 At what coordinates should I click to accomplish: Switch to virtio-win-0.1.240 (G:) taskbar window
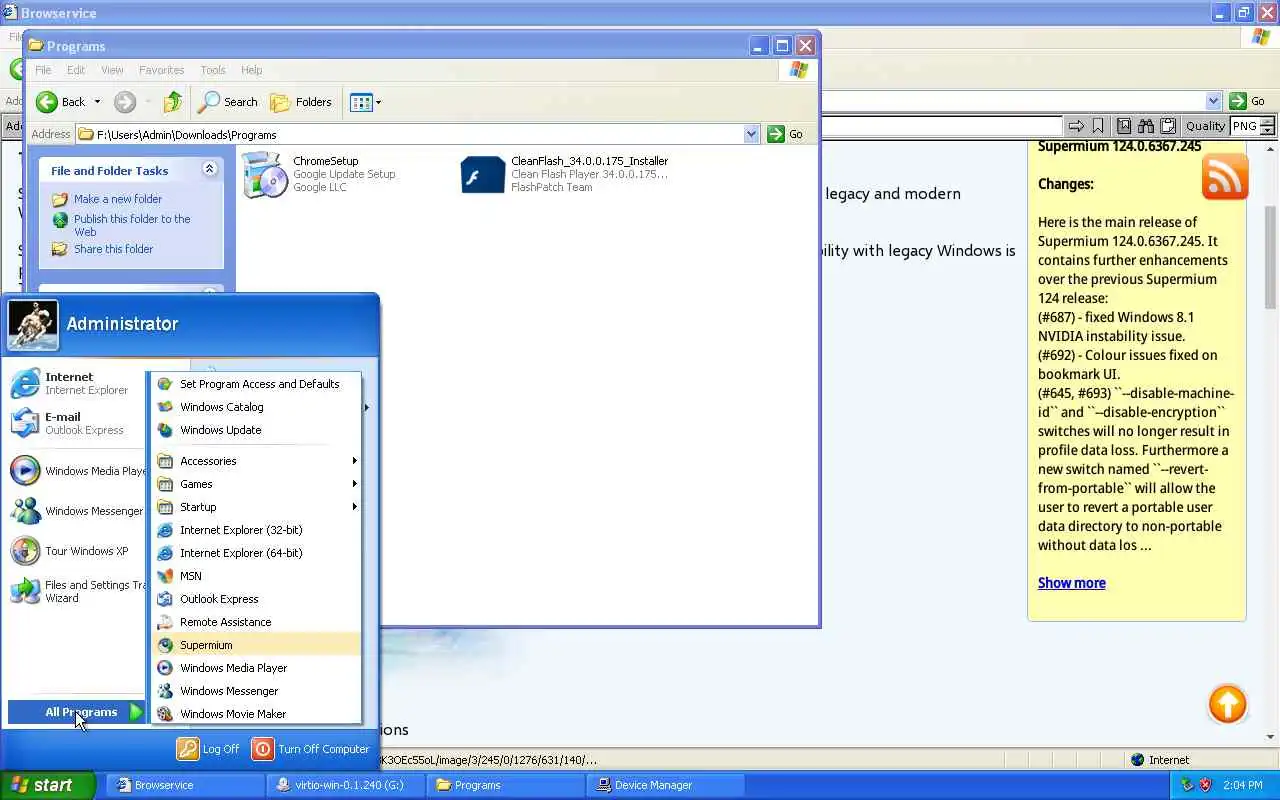[x=346, y=785]
